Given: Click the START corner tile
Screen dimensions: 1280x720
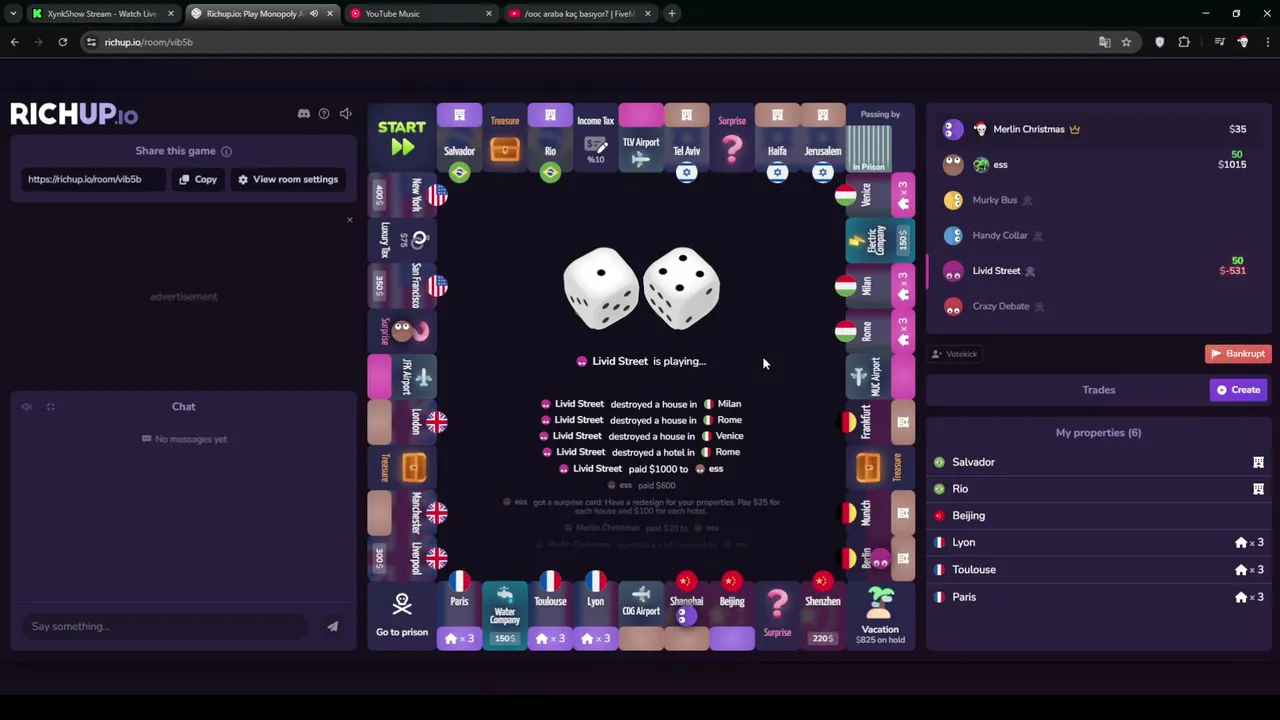Looking at the screenshot, I should [402, 138].
